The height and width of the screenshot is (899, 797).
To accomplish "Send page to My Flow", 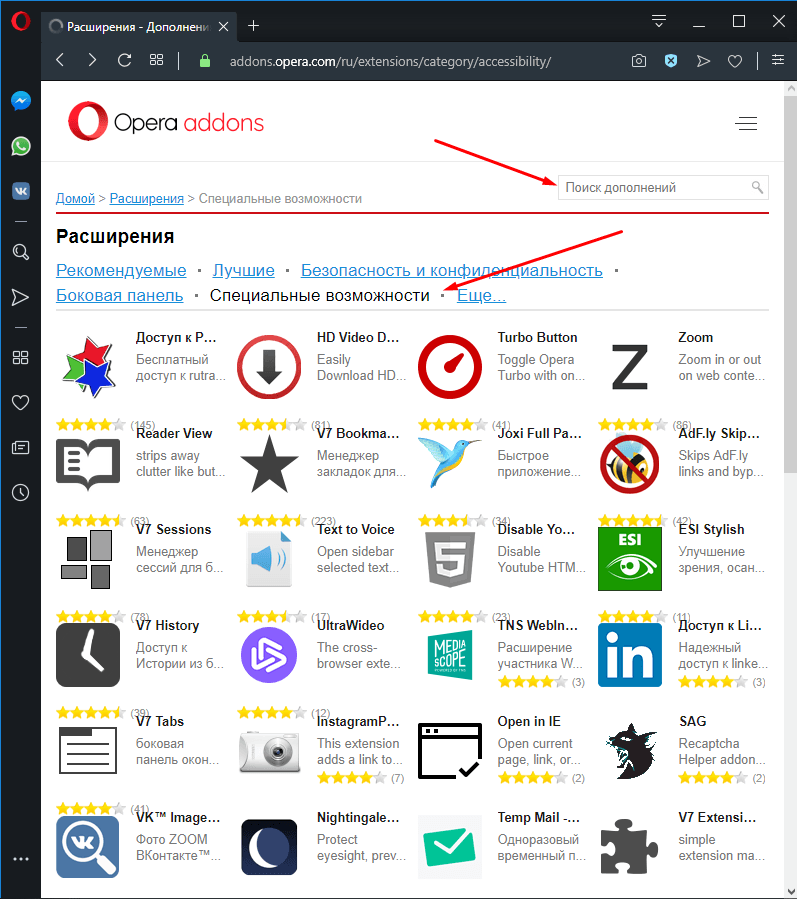I will (704, 61).
